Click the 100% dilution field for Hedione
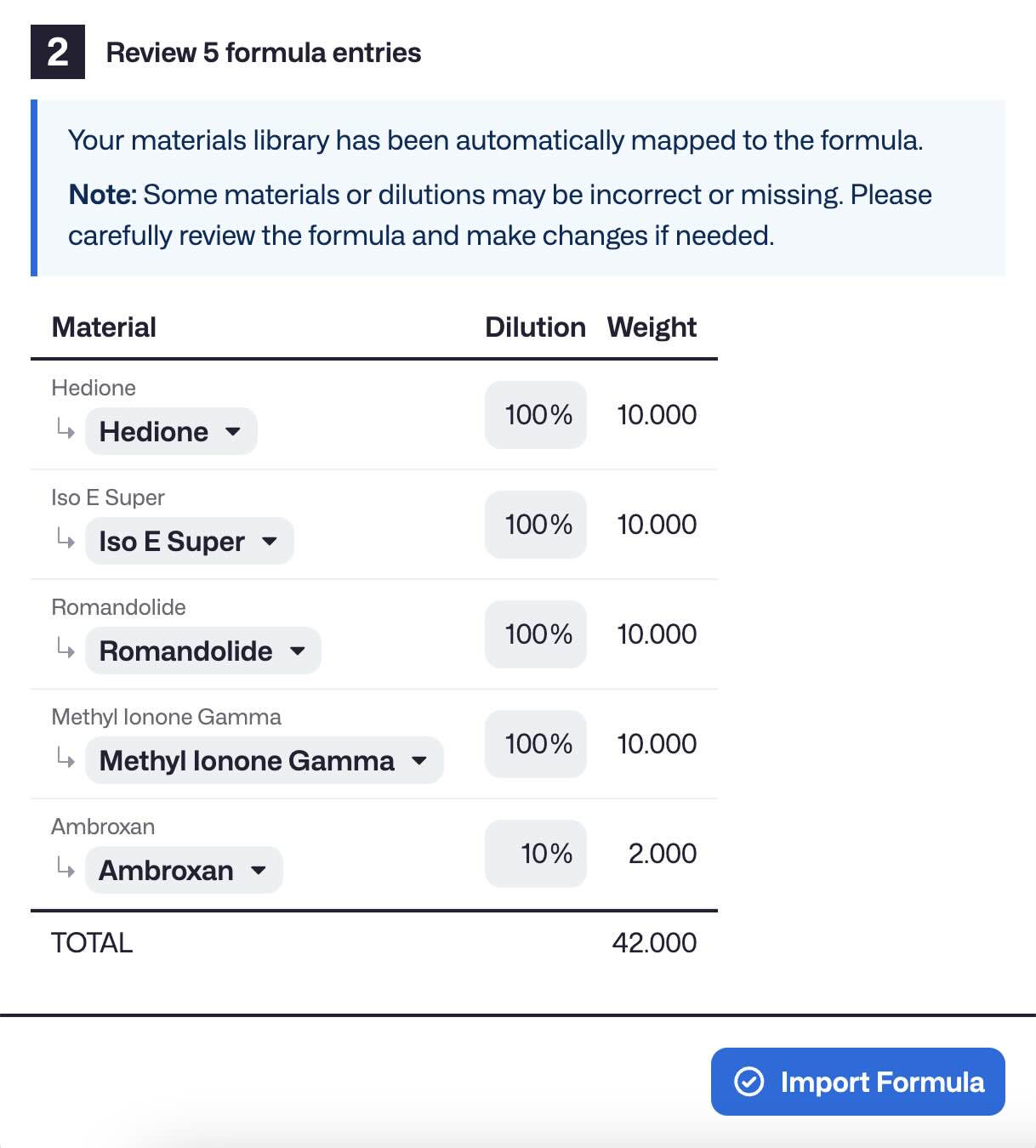 point(535,415)
